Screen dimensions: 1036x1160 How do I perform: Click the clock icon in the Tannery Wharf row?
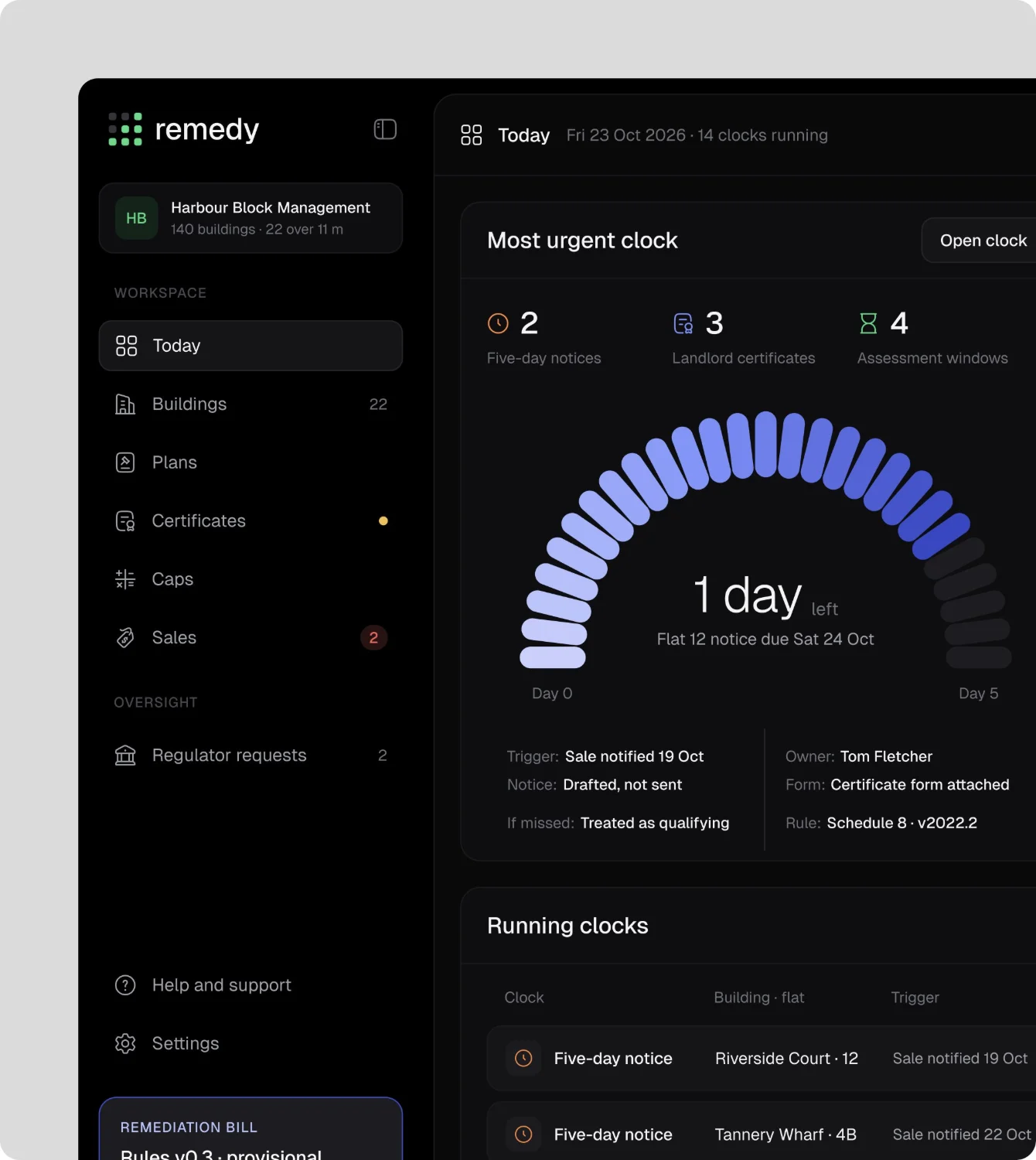tap(523, 1134)
